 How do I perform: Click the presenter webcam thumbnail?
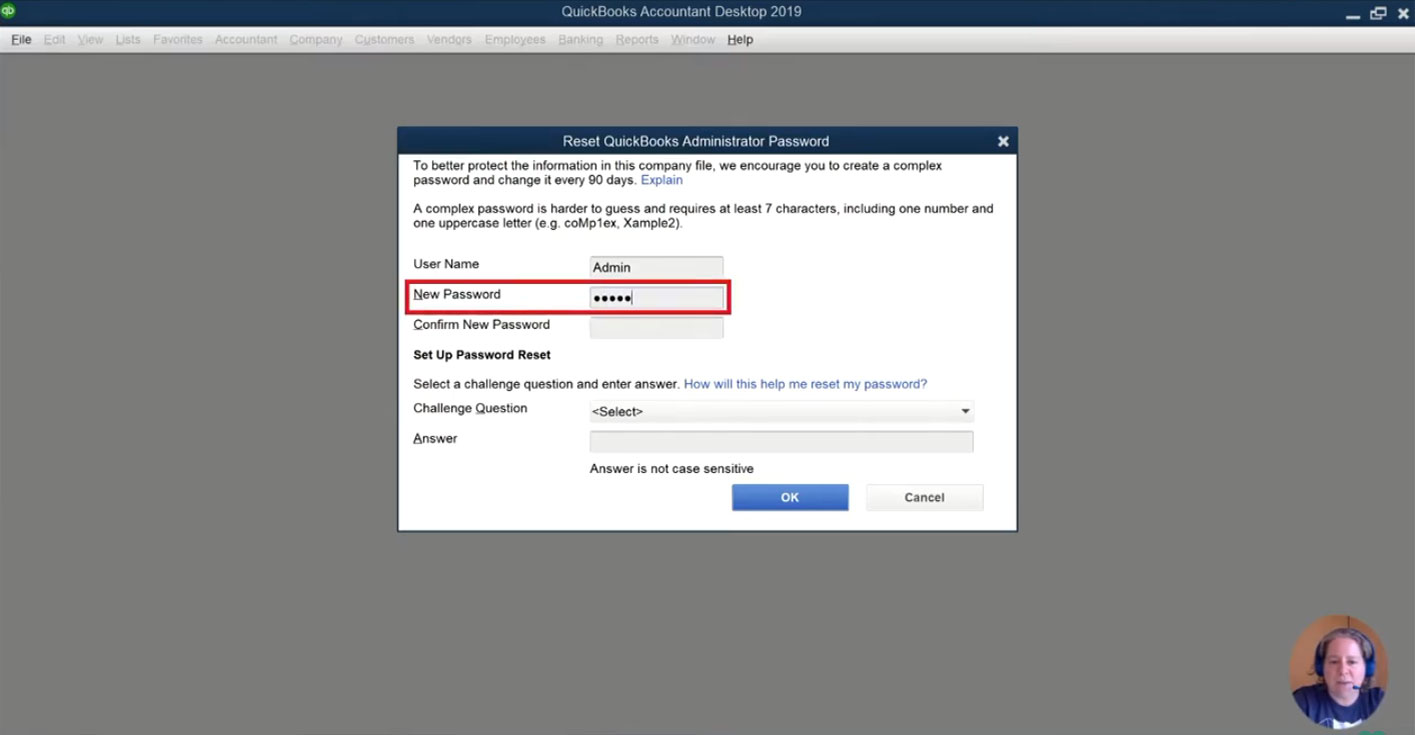[x=1338, y=671]
